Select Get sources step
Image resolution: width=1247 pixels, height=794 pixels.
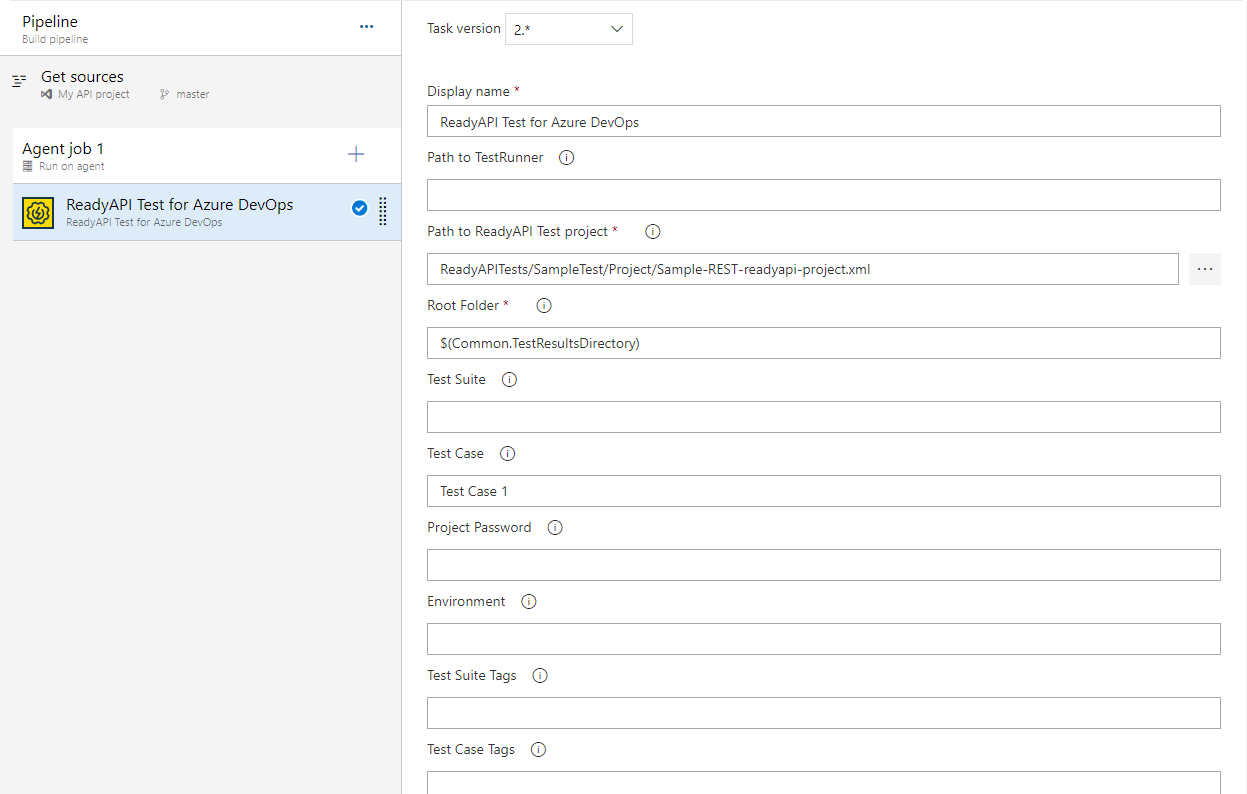(200, 85)
